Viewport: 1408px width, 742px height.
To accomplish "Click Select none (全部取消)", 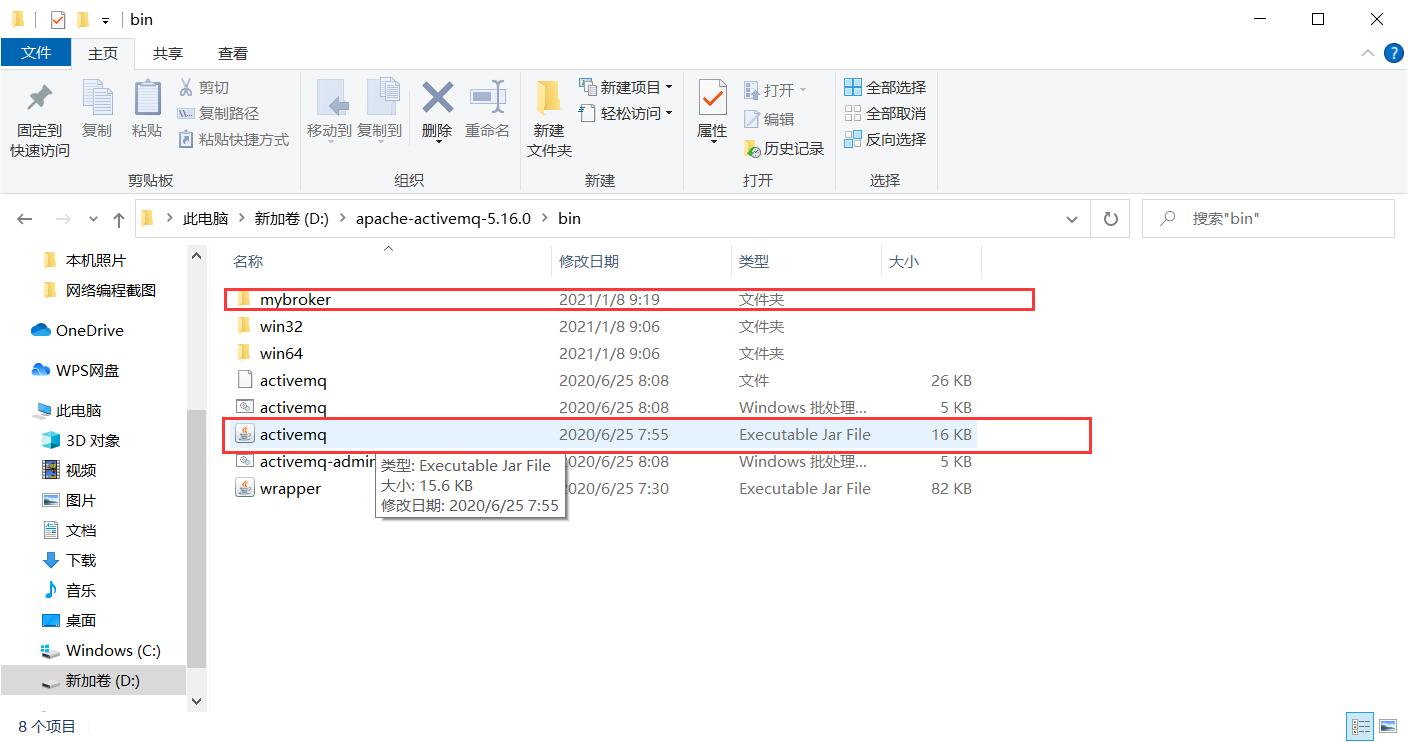I will [885, 114].
